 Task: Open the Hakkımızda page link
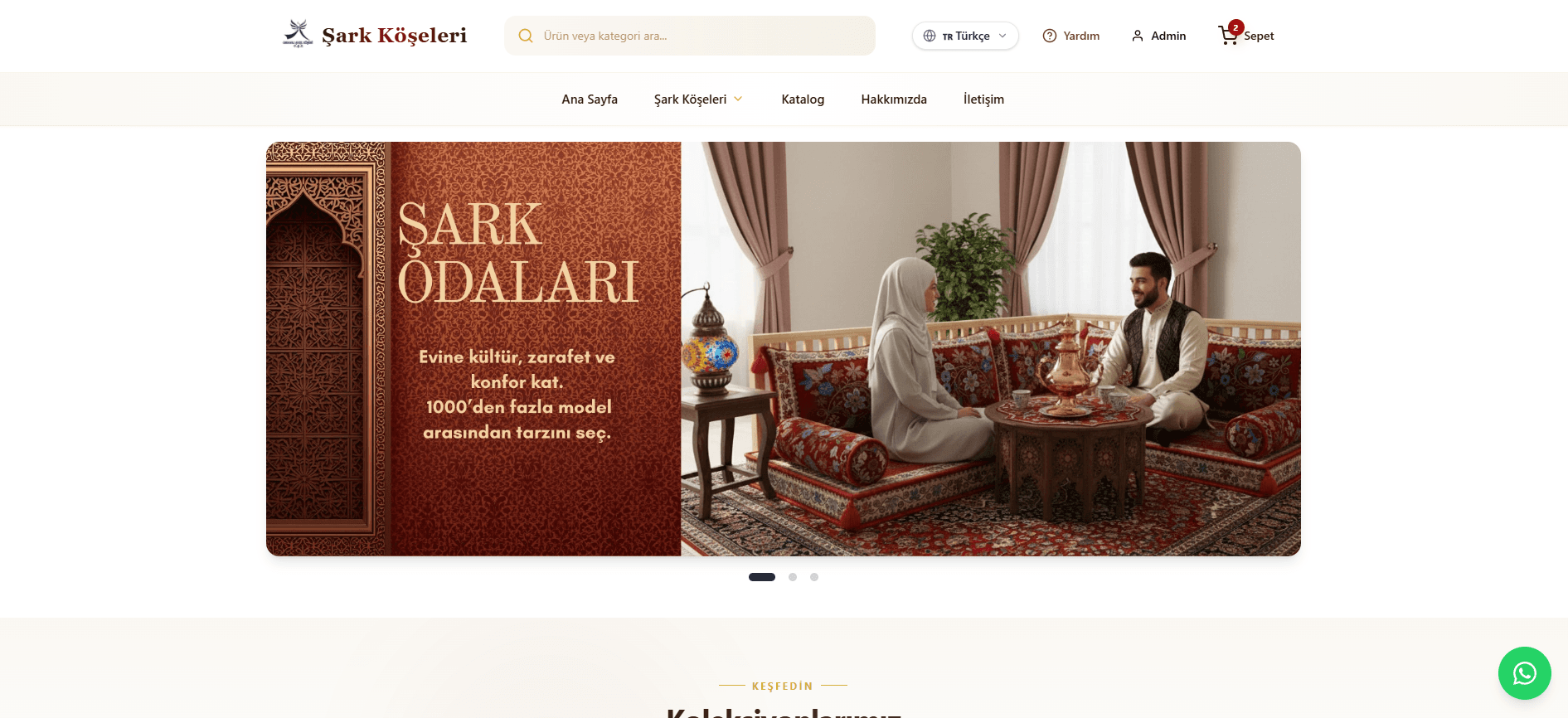pos(894,99)
